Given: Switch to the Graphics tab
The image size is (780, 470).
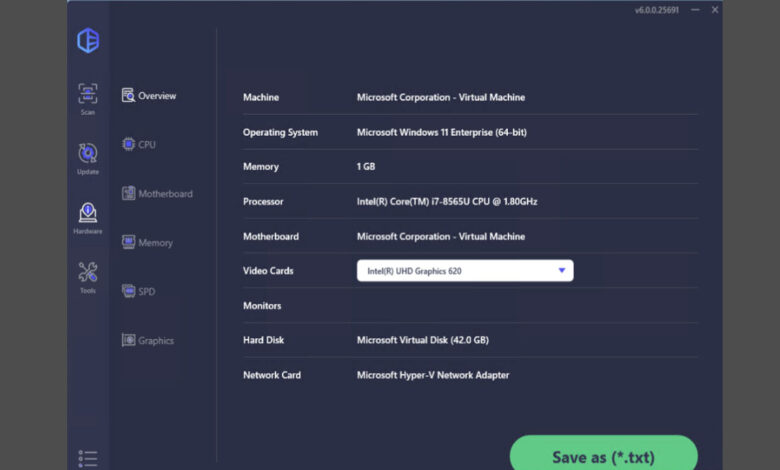Looking at the screenshot, I should 148,341.
